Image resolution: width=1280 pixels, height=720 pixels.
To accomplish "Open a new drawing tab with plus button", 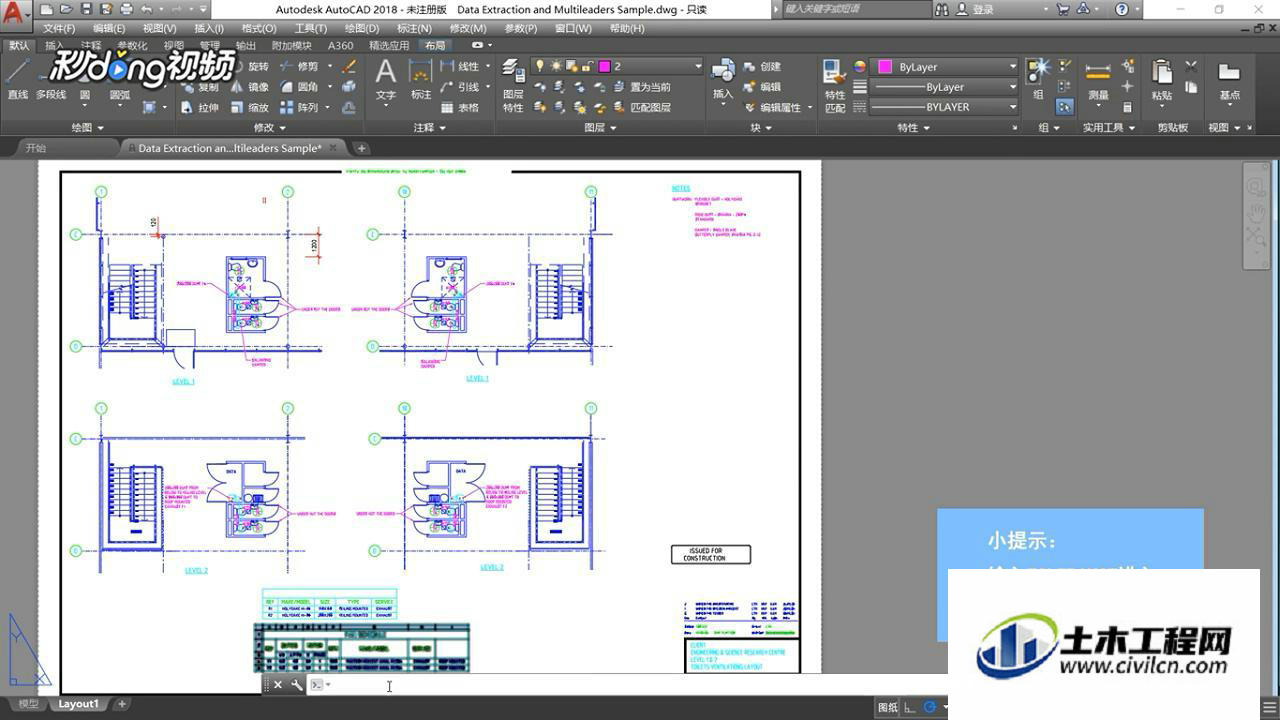I will click(362, 148).
